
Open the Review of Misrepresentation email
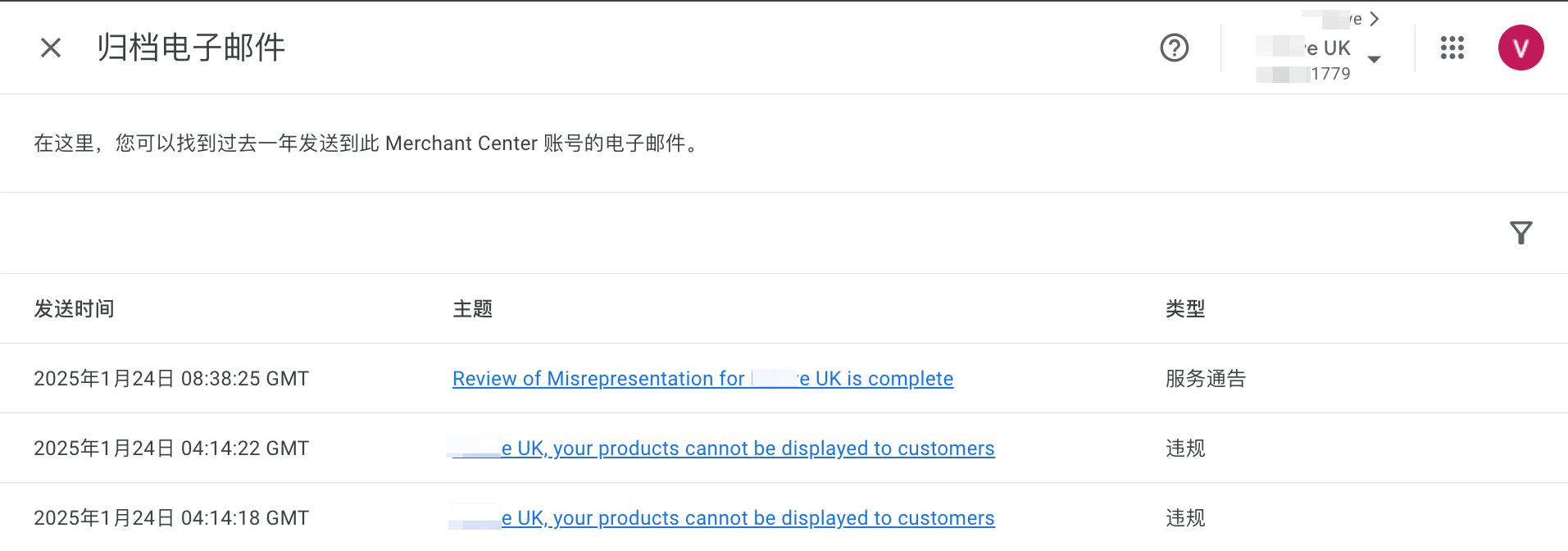point(702,379)
